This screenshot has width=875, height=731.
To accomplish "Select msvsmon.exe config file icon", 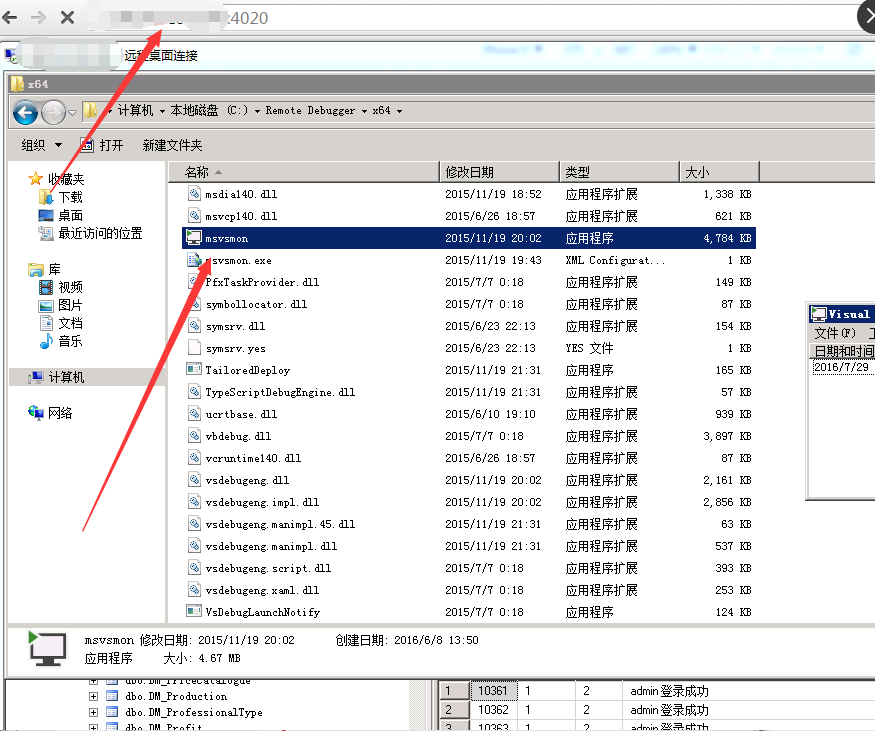I will (x=194, y=259).
